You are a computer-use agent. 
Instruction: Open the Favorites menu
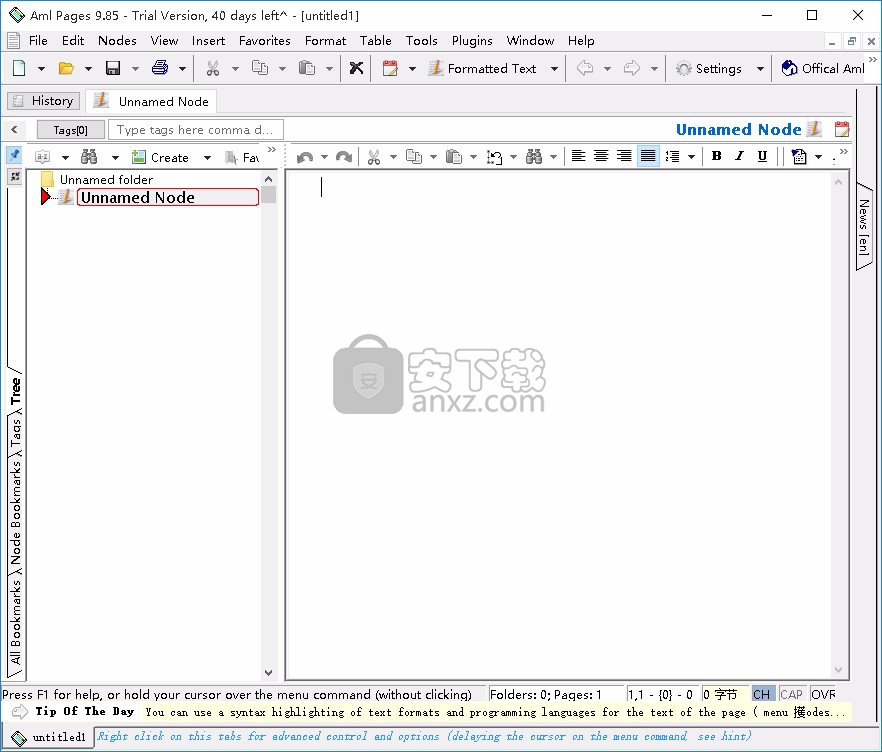point(264,40)
